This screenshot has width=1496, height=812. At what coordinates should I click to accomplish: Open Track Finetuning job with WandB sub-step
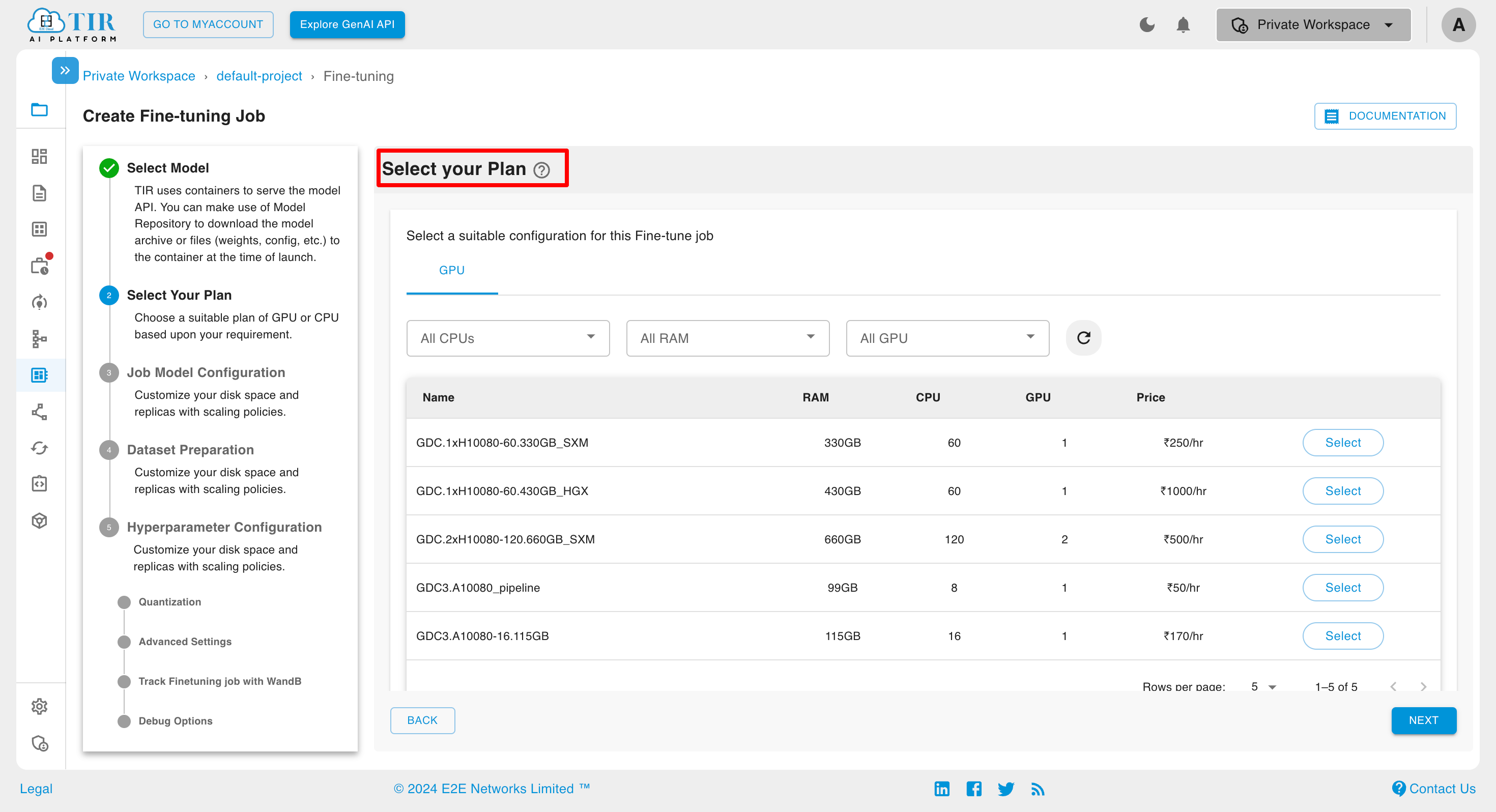tap(219, 681)
